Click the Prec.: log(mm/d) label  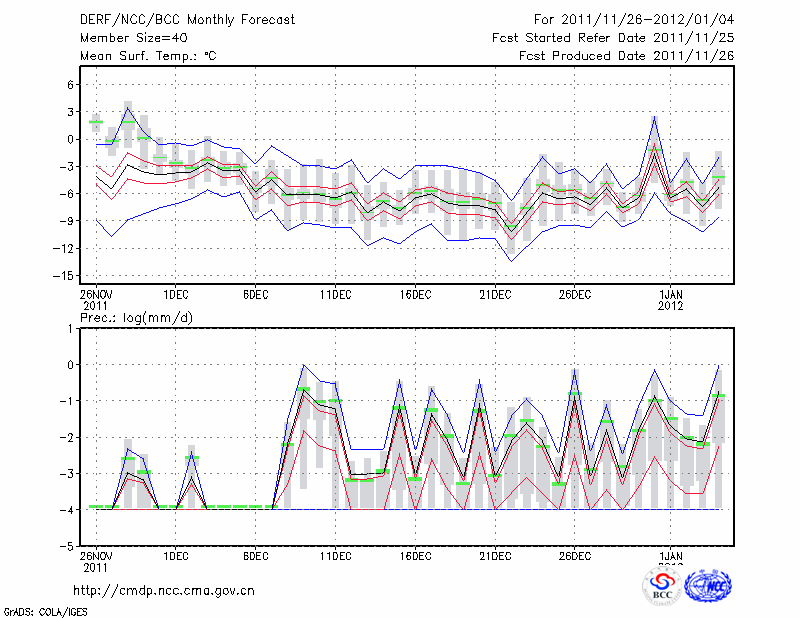click(x=136, y=317)
